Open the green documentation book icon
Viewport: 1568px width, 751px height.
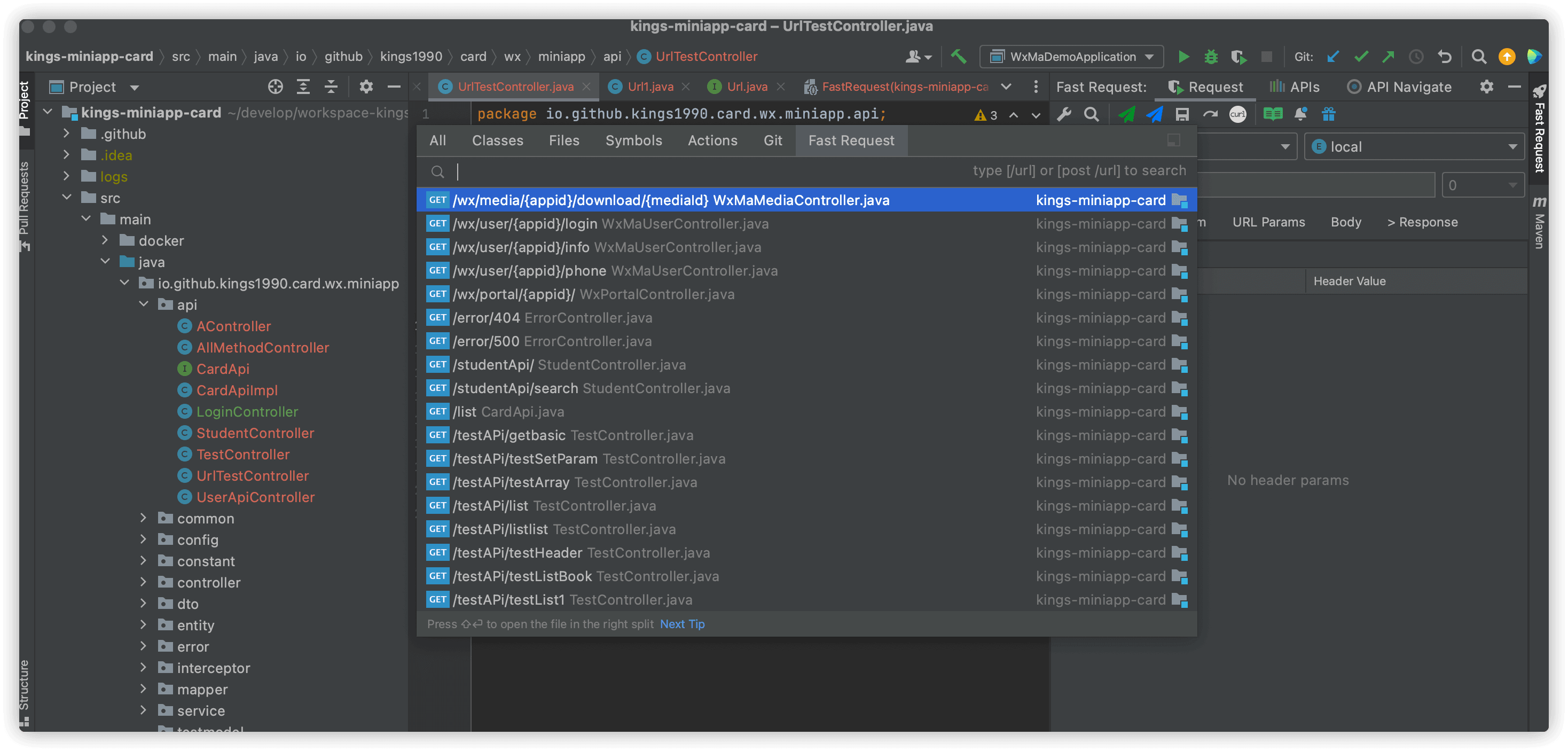click(1272, 114)
